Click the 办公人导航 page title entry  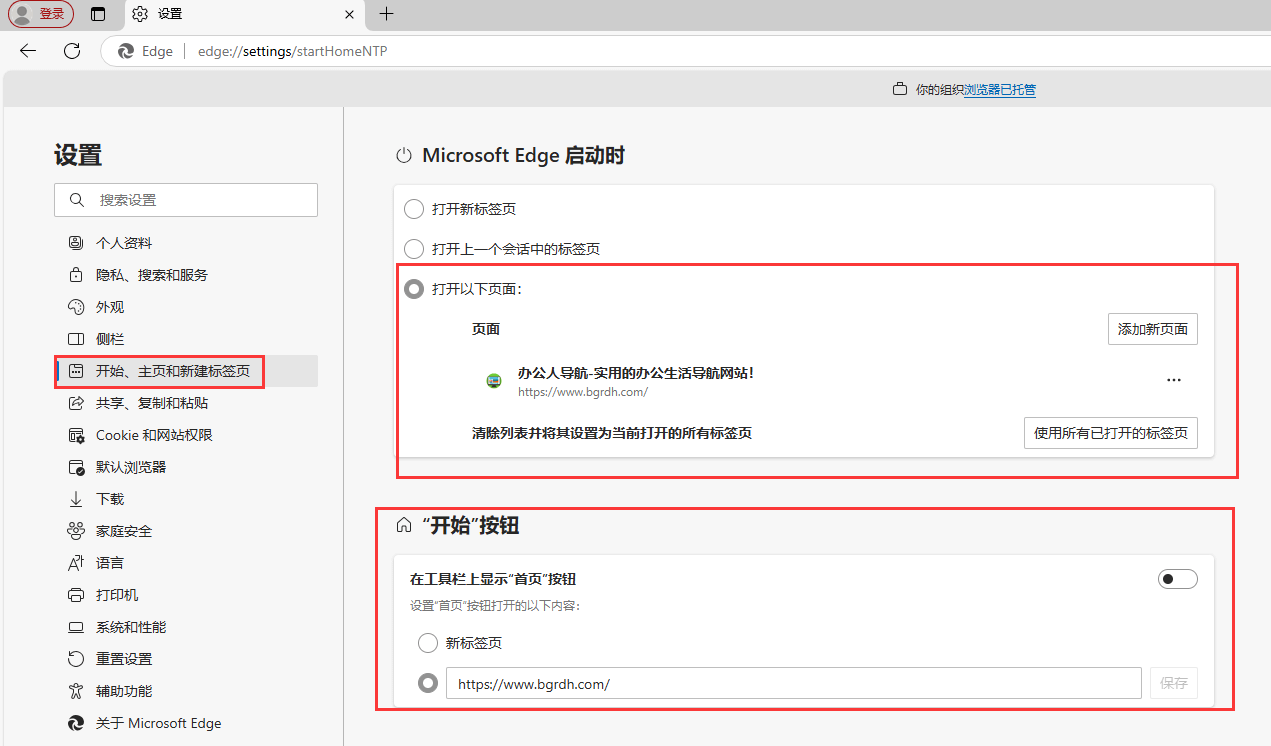pos(635,373)
